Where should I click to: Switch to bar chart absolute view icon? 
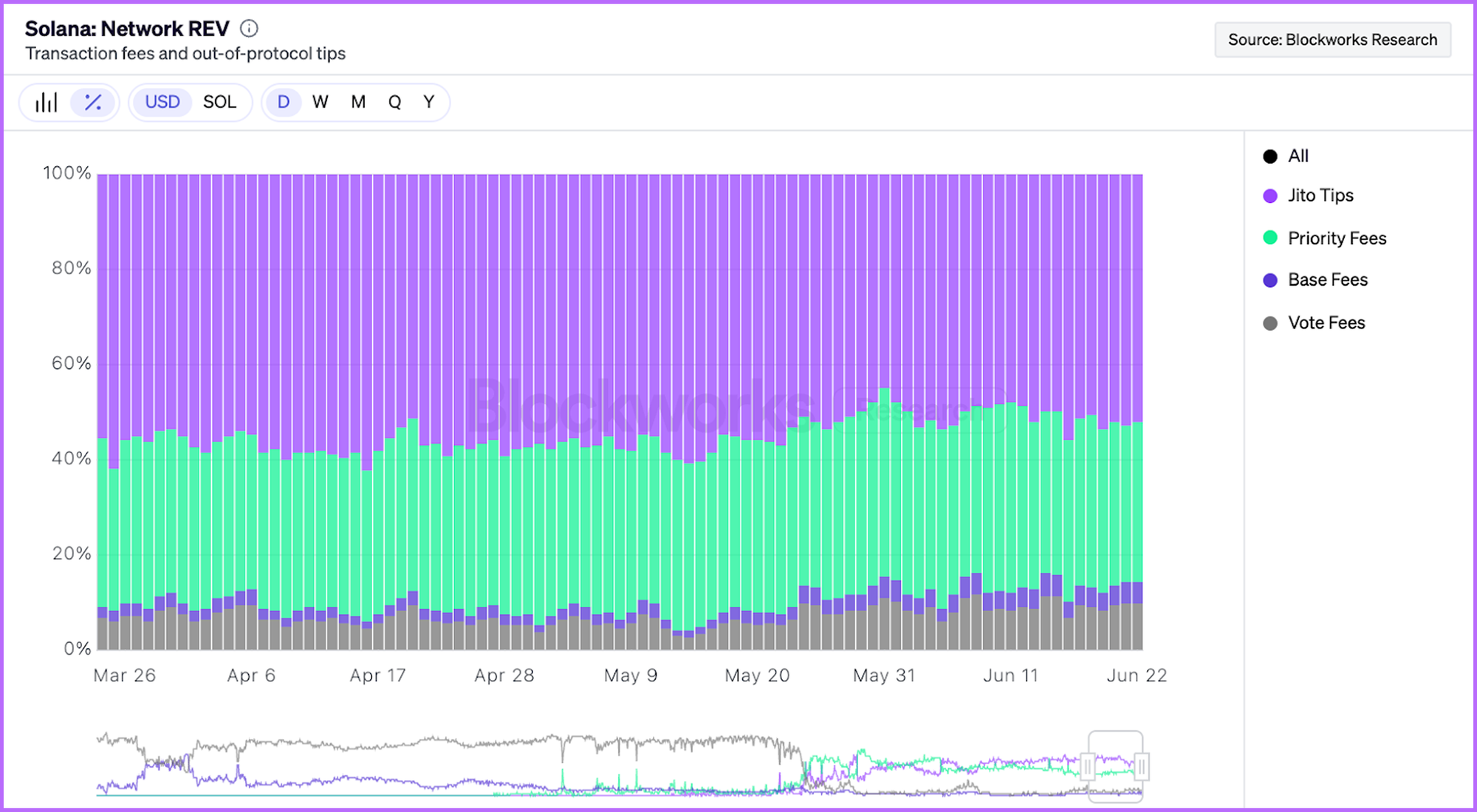pyautogui.click(x=46, y=102)
